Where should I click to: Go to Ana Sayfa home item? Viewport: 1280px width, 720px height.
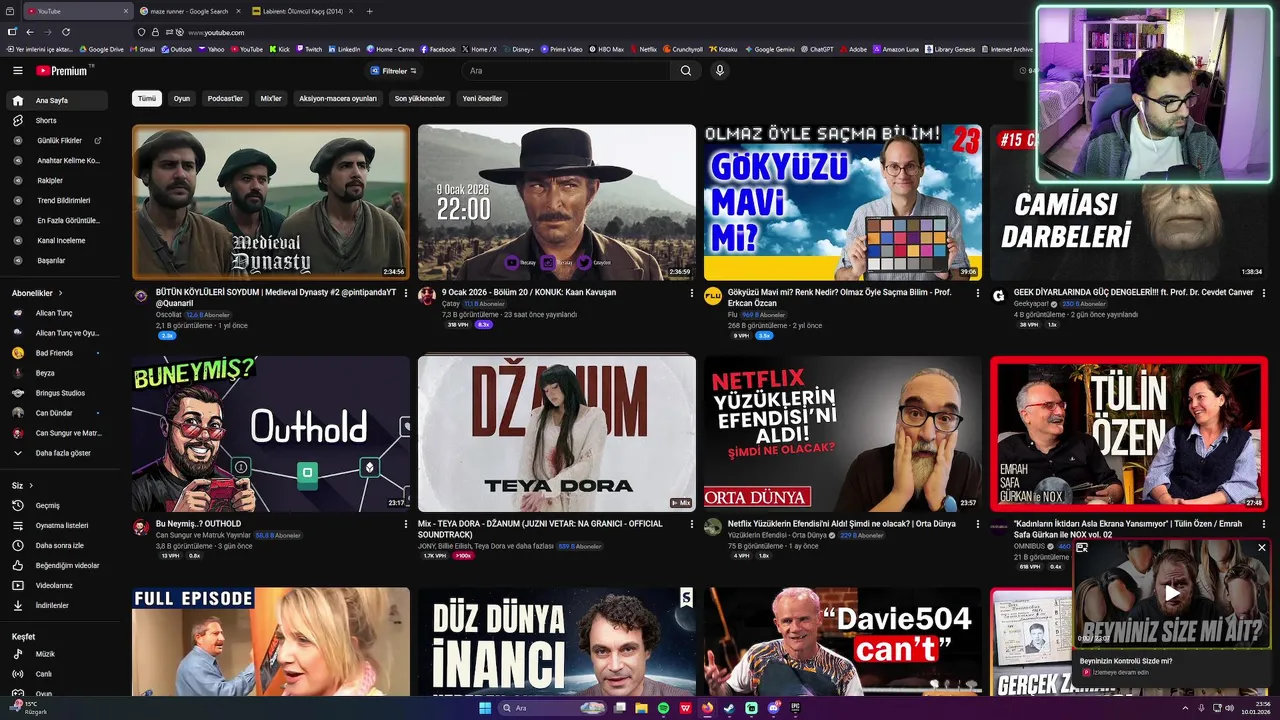(58, 100)
